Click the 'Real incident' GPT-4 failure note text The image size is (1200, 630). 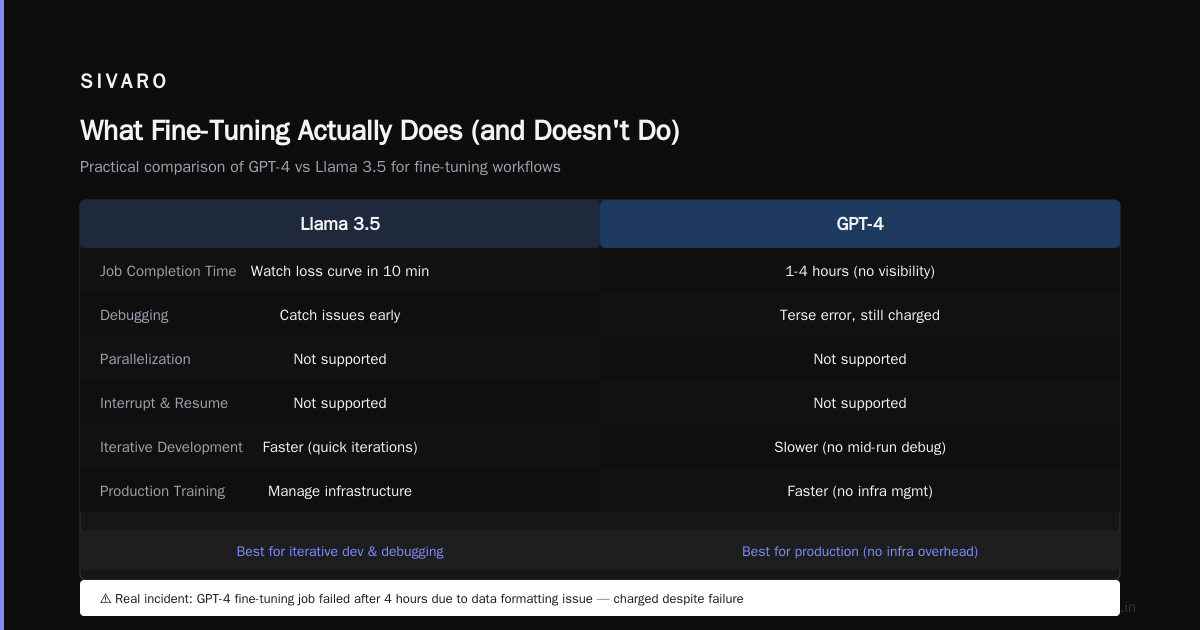(429, 599)
